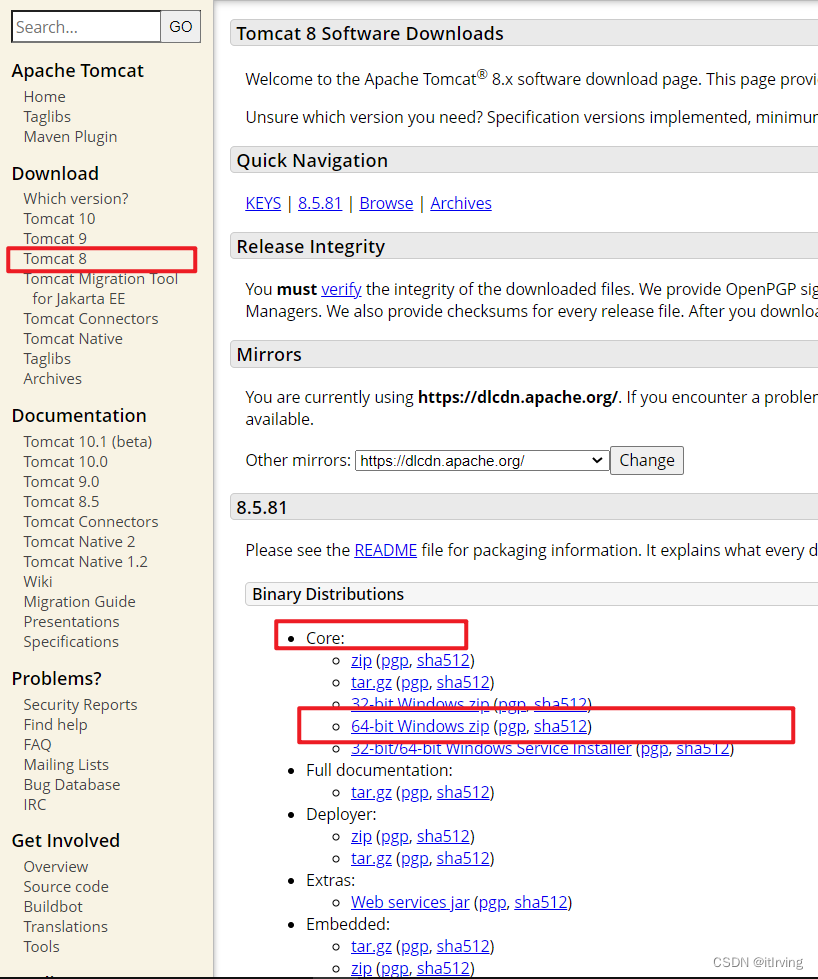Open pgp for 64-bit Windows zip
Screen dimensions: 818x979
click(x=512, y=726)
